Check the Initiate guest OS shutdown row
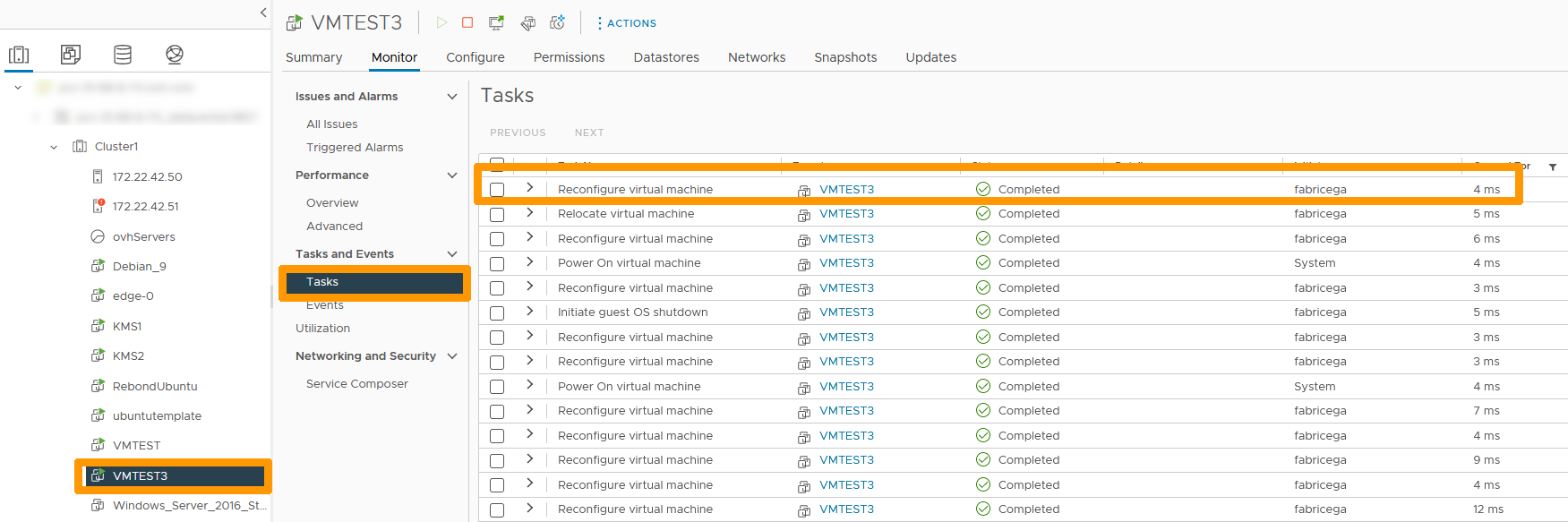Image resolution: width=1568 pixels, height=522 pixels. click(x=497, y=313)
